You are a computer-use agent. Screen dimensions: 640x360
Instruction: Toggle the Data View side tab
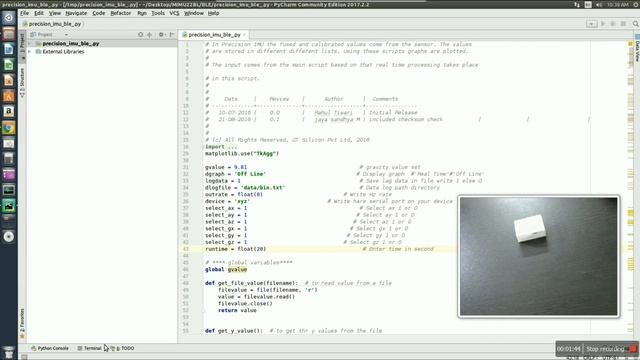pos(637,48)
